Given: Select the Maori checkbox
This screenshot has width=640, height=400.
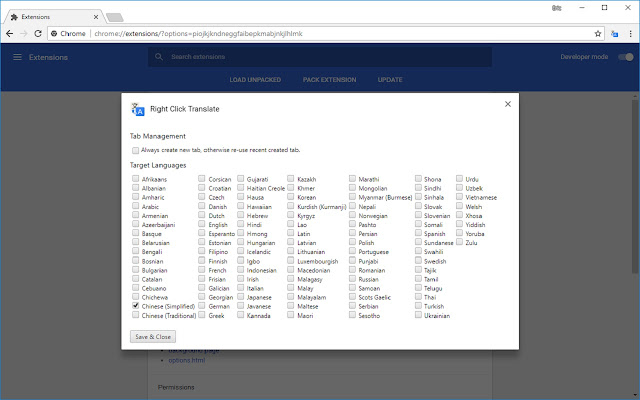Looking at the screenshot, I should point(291,315).
